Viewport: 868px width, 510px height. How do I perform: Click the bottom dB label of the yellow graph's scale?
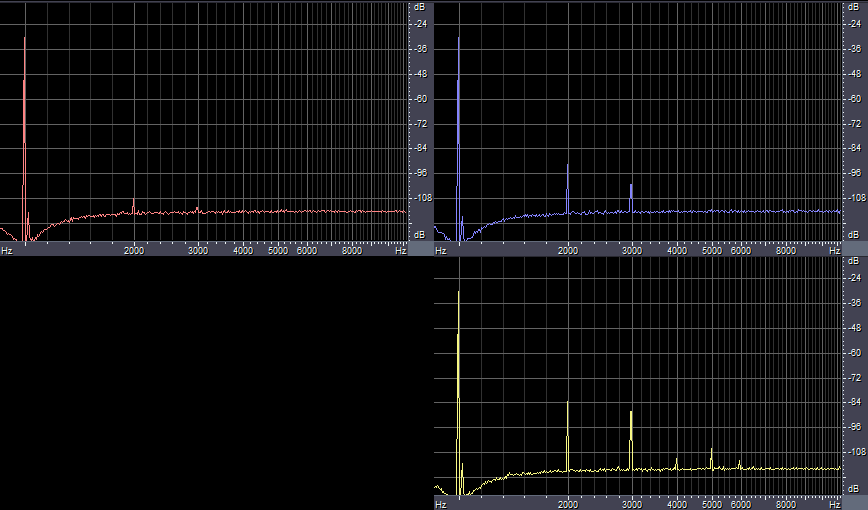[854, 490]
